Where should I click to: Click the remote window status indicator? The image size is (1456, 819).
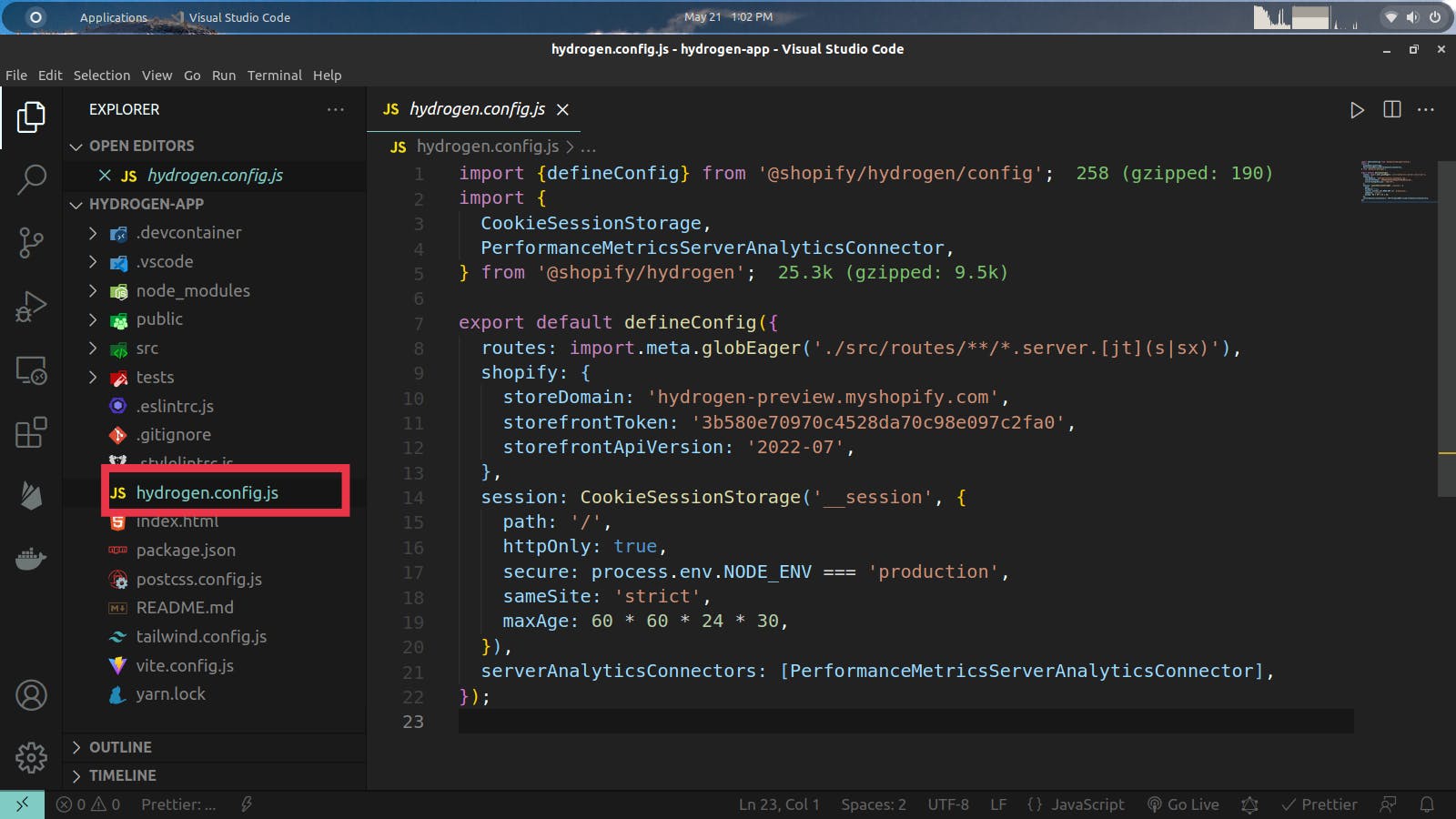point(22,804)
